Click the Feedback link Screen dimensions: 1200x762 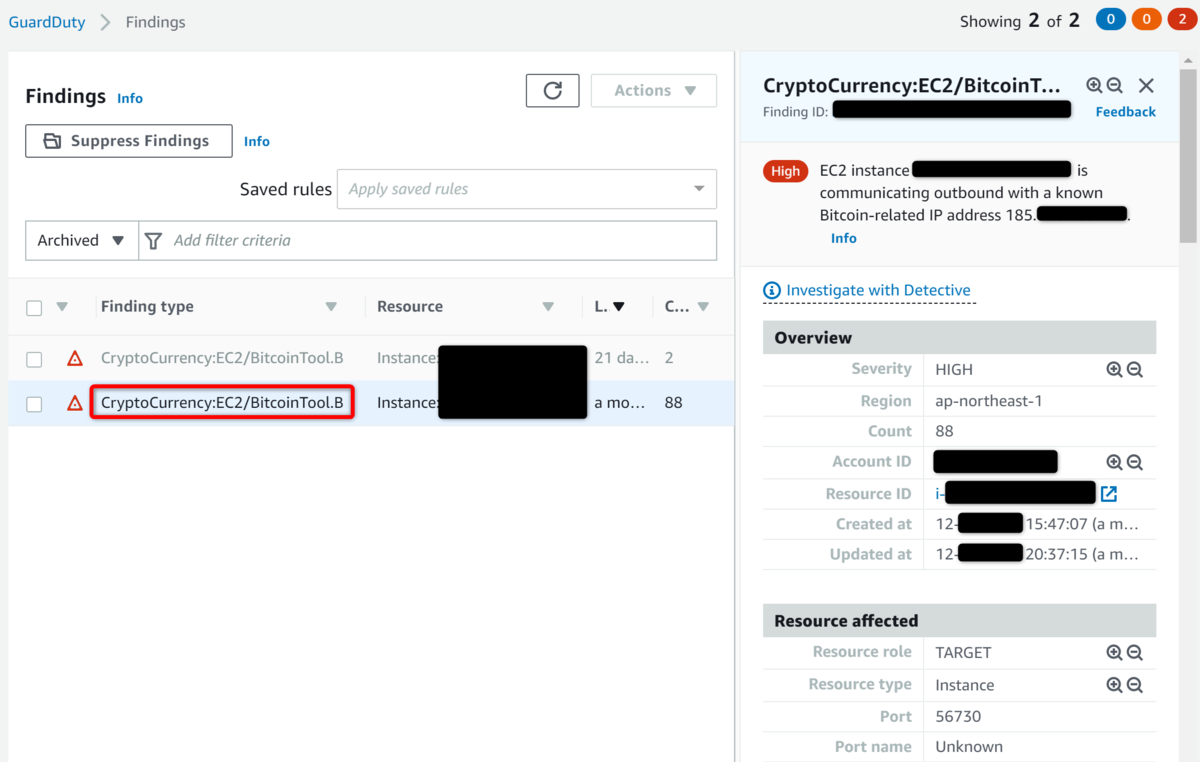tap(1125, 111)
